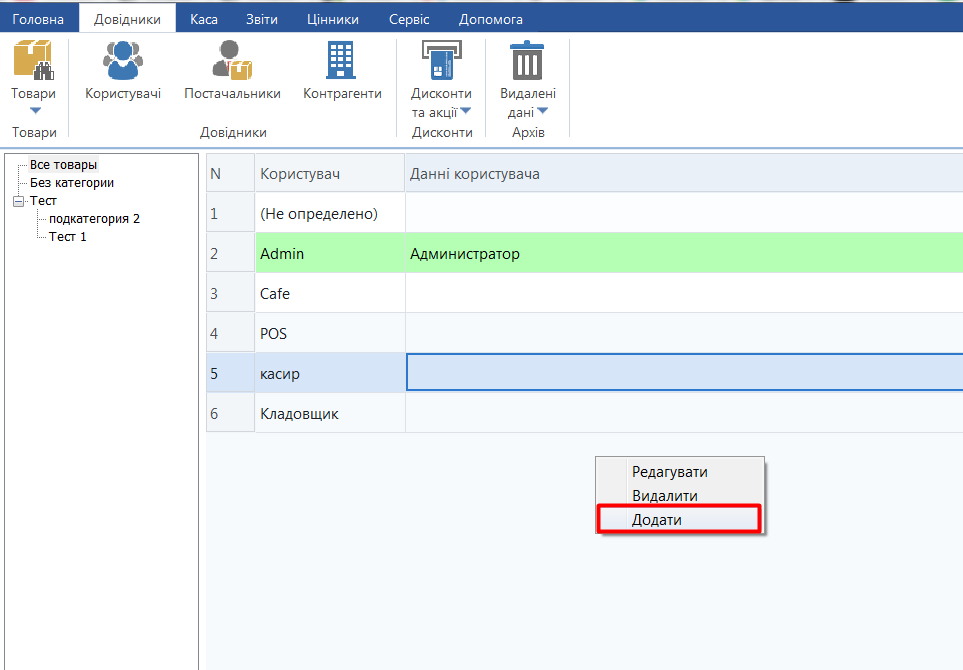Open the Цінники tab
Viewport: 963px width, 670px height.
click(x=333, y=19)
